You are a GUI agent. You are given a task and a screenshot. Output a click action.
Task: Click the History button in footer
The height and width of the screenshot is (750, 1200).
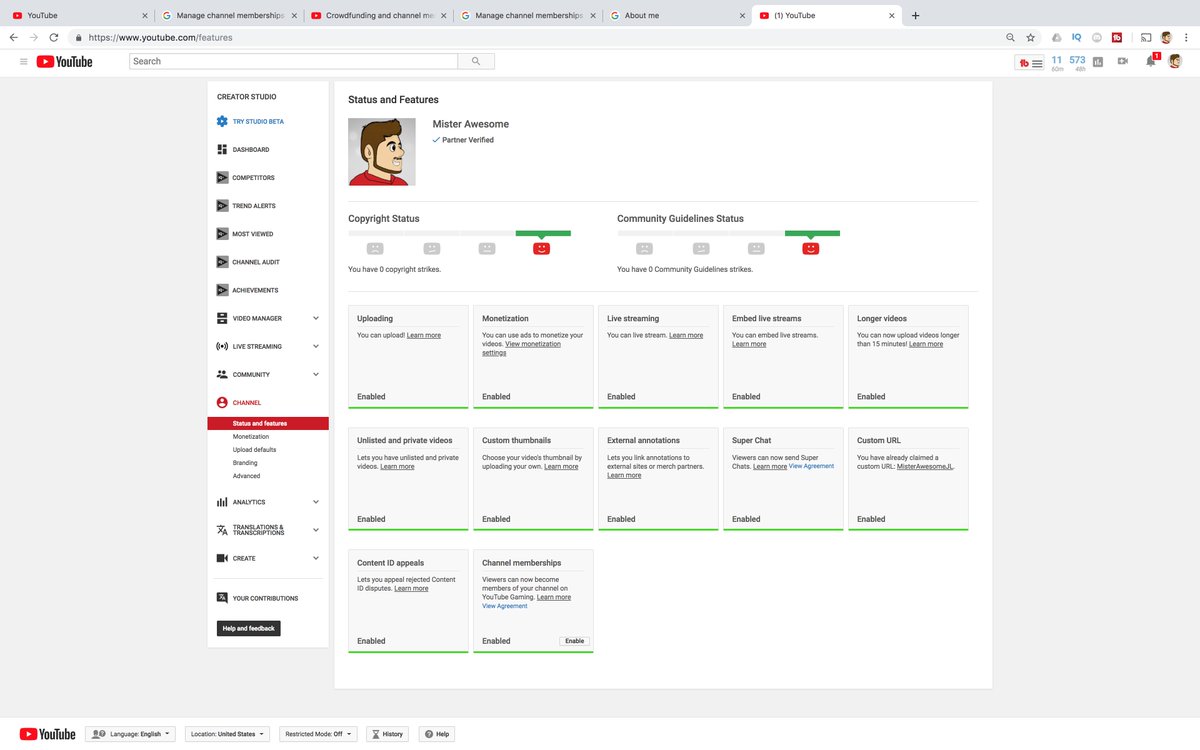388,734
